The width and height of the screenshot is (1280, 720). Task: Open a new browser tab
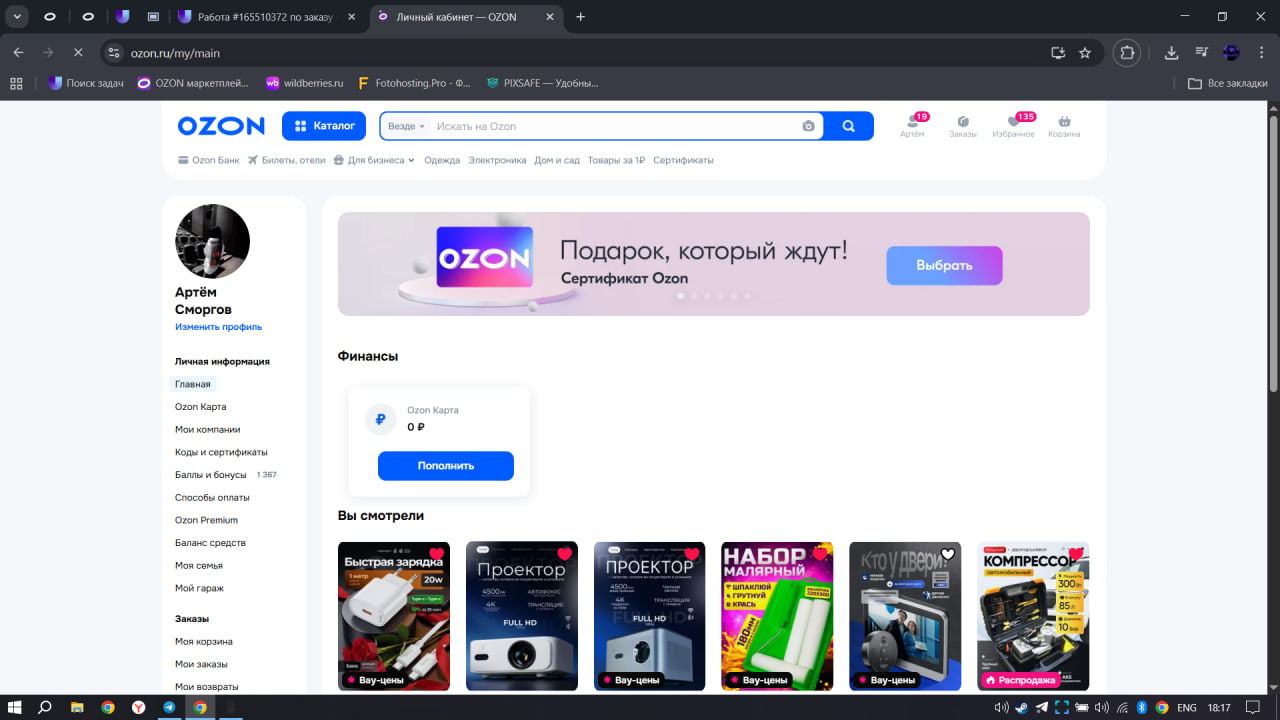(x=581, y=17)
